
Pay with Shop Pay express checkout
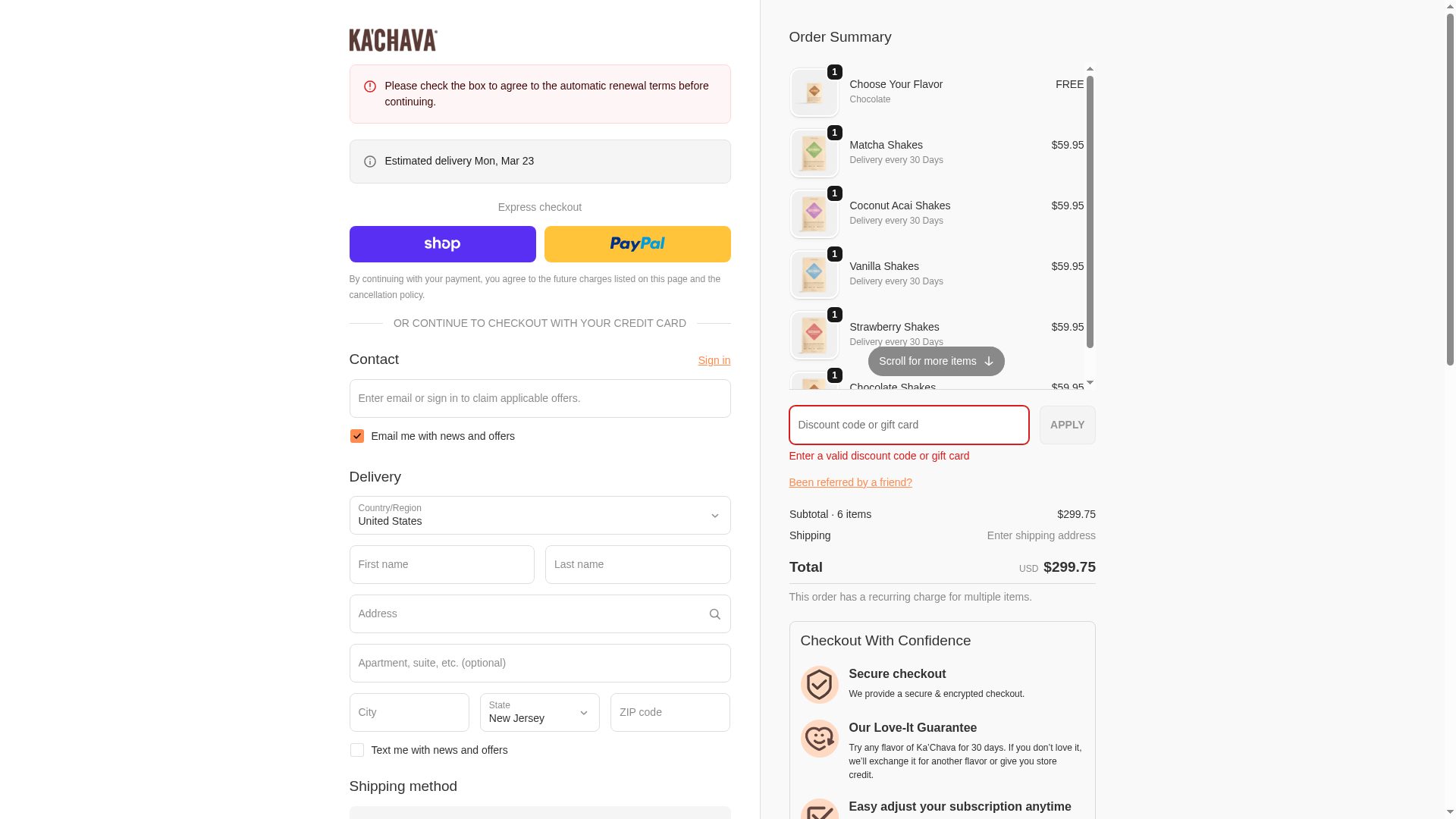442,244
